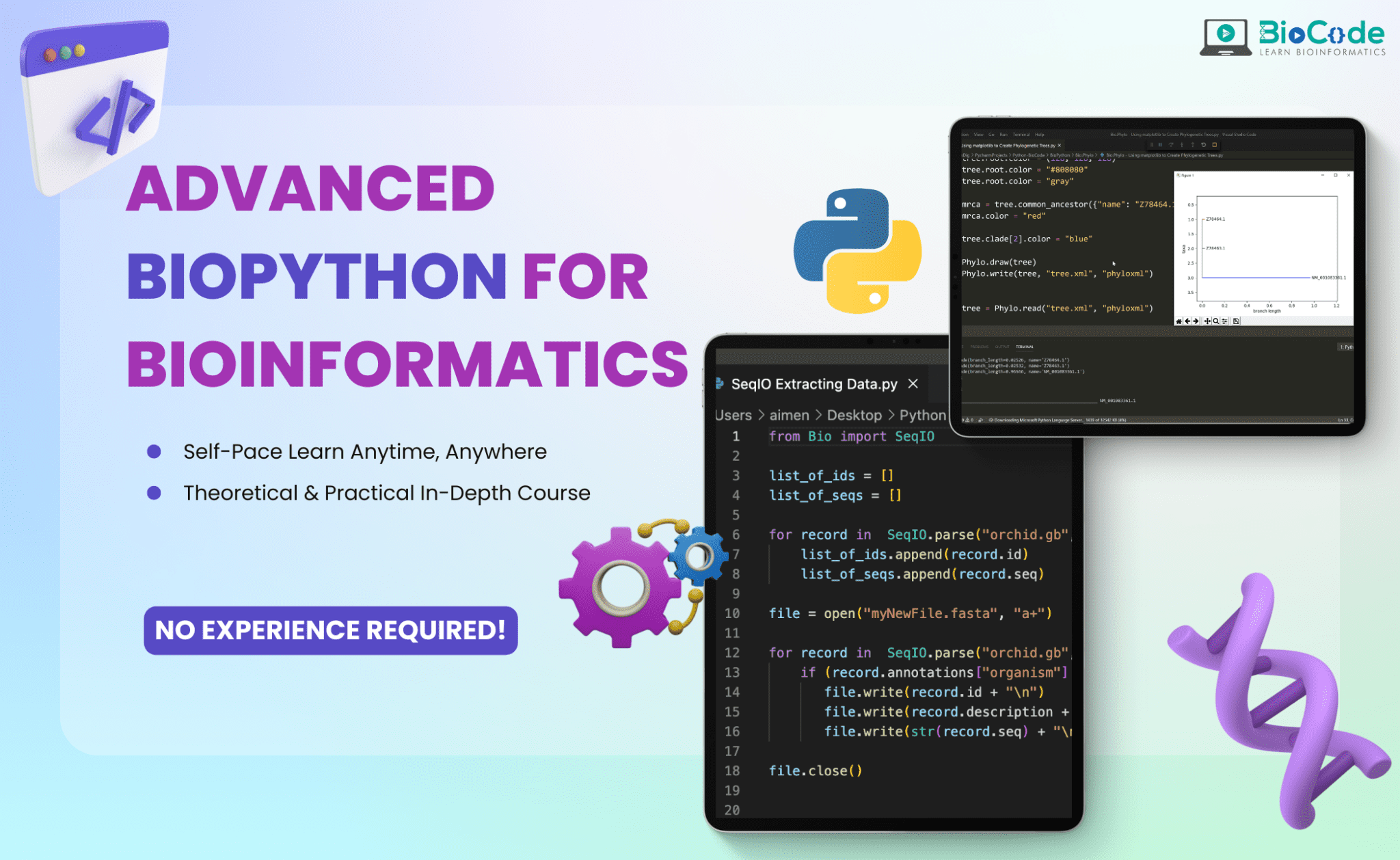
Task: Select the matplotlib Zoom magnifier tool
Action: coord(1216,321)
